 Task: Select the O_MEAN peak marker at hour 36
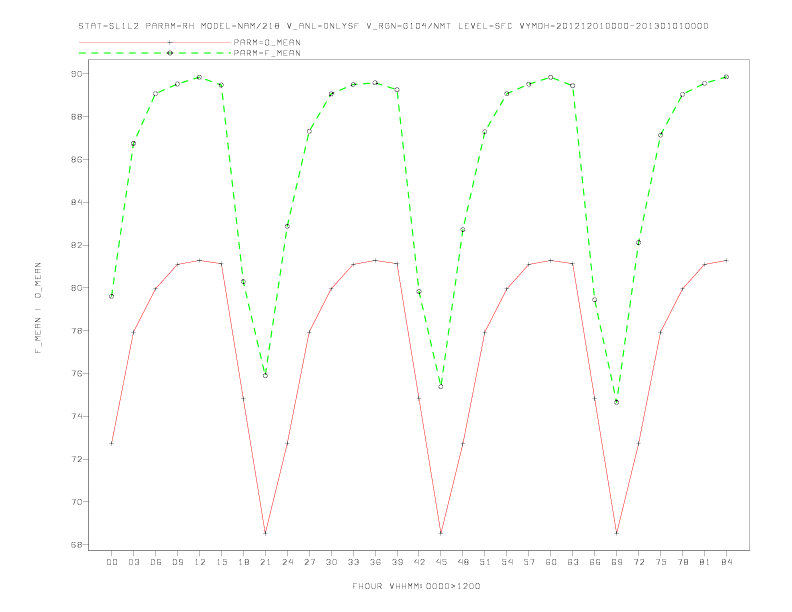[x=375, y=261]
